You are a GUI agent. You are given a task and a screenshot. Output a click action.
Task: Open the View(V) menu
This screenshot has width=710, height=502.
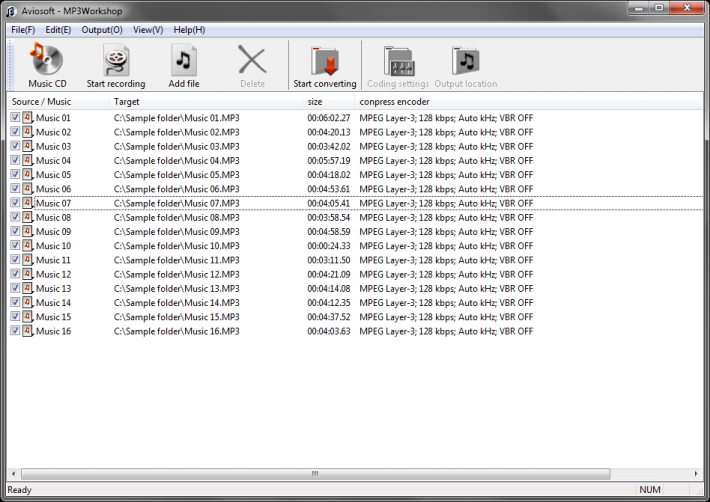pos(148,30)
